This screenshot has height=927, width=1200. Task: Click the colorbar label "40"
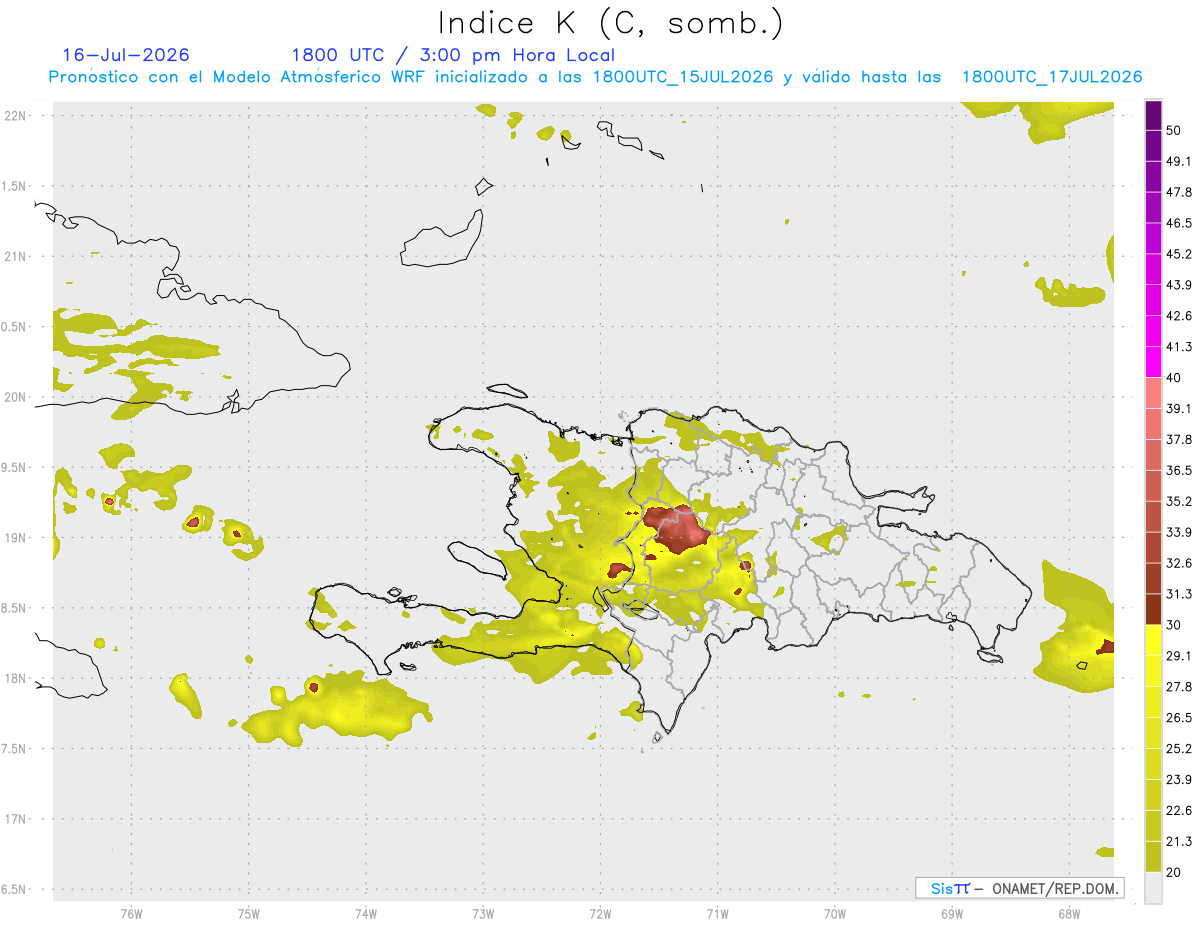[x=1174, y=378]
